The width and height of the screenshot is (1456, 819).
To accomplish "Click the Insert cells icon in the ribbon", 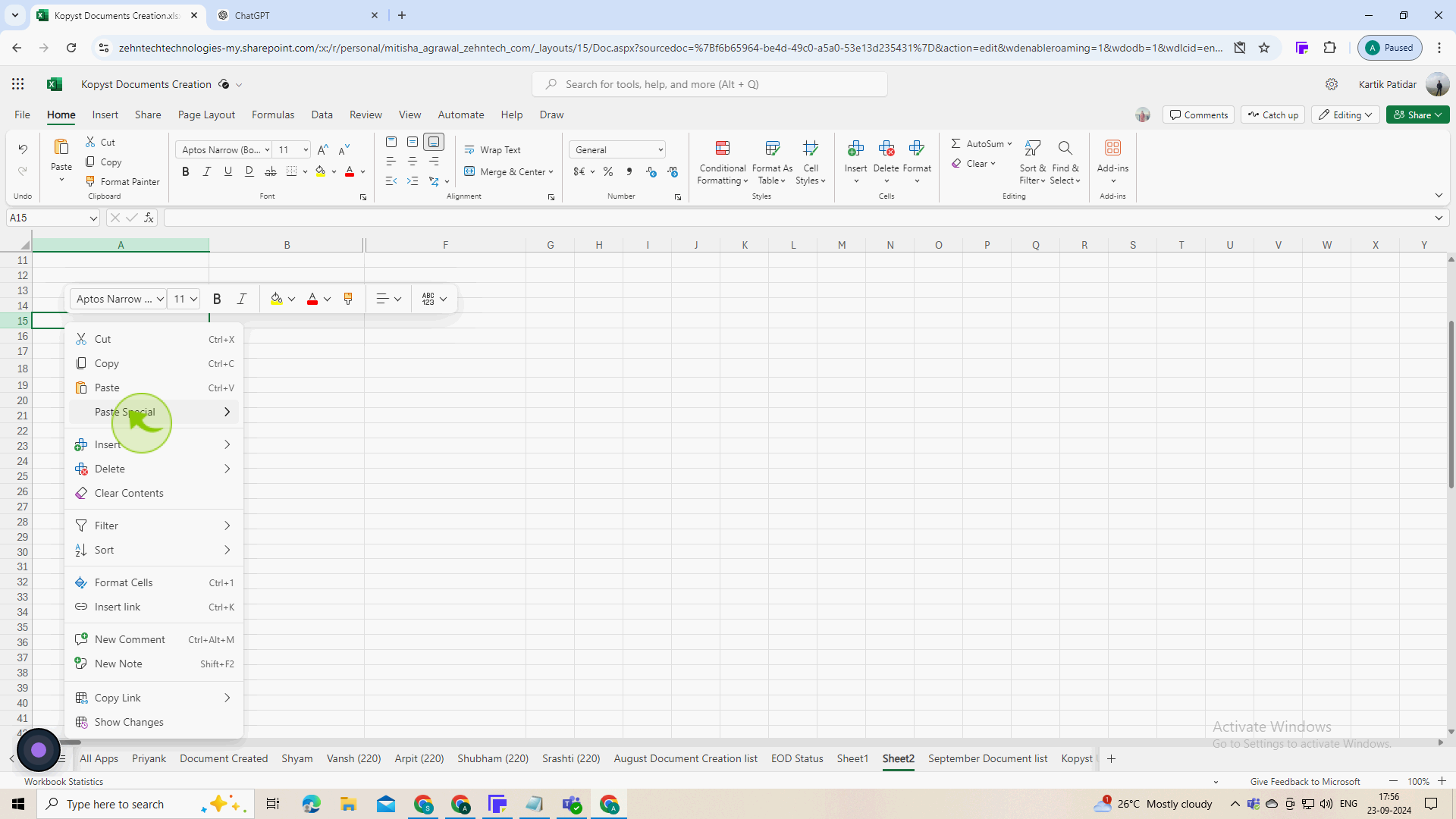I will click(x=856, y=148).
